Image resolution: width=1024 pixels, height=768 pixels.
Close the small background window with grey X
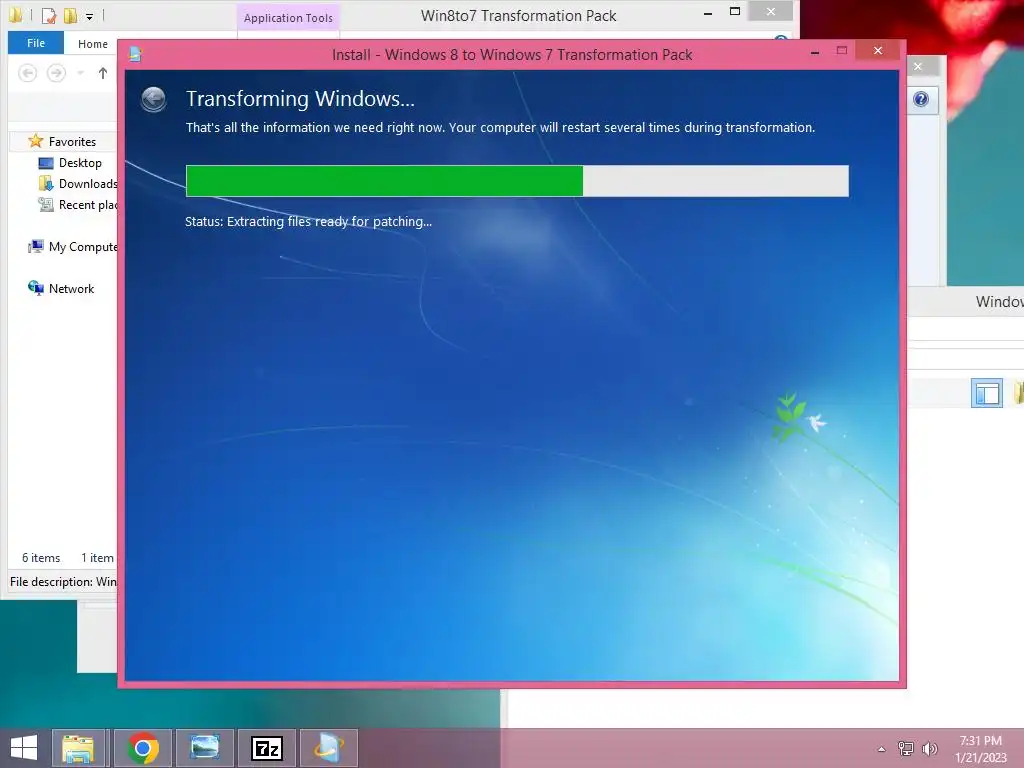pos(918,66)
